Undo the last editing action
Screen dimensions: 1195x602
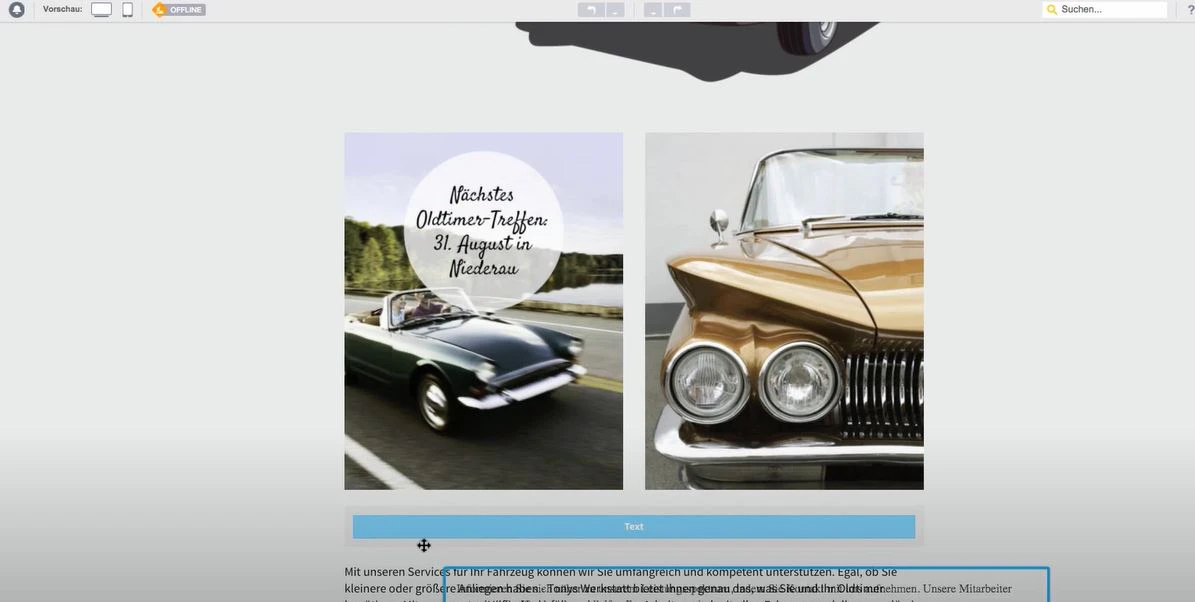(x=589, y=8)
